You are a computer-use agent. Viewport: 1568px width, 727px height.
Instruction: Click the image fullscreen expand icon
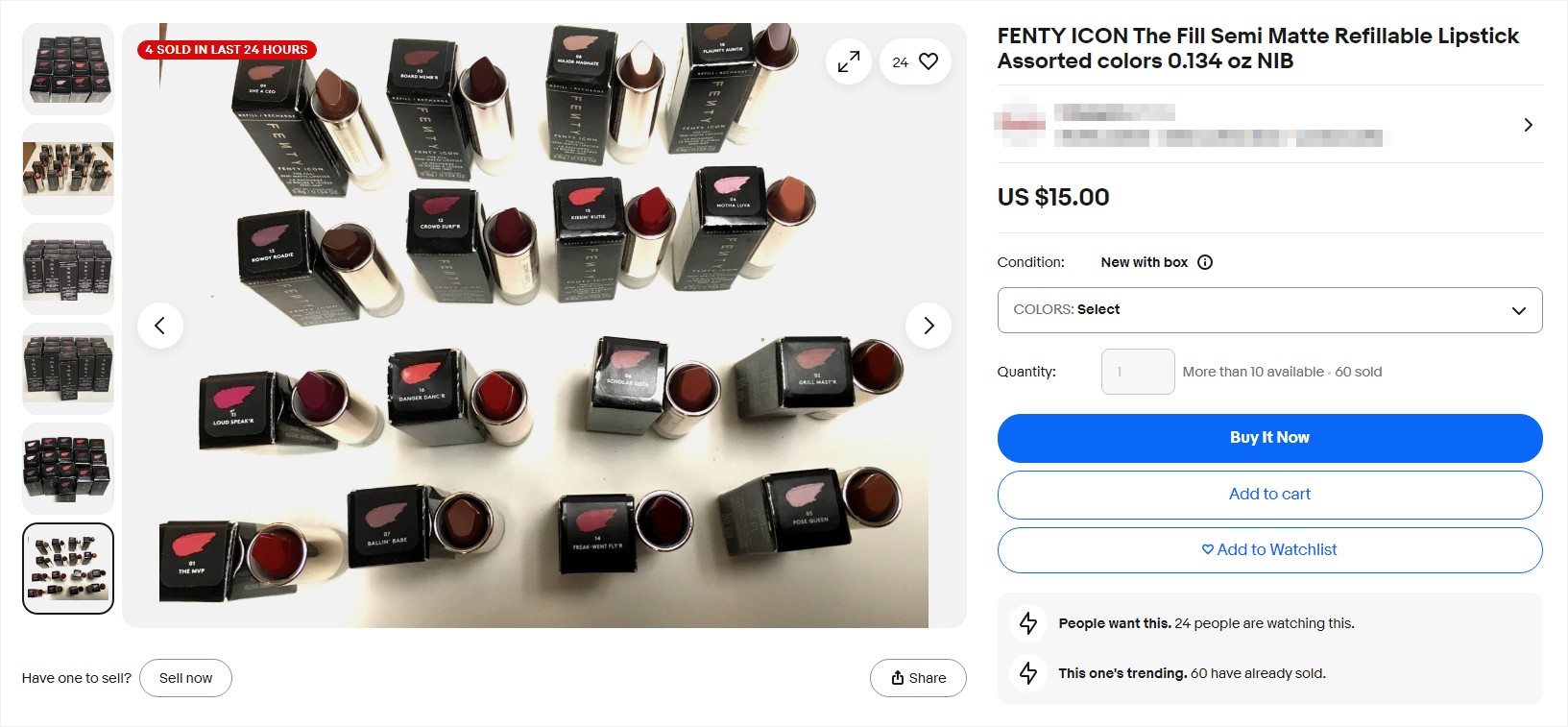tap(848, 61)
